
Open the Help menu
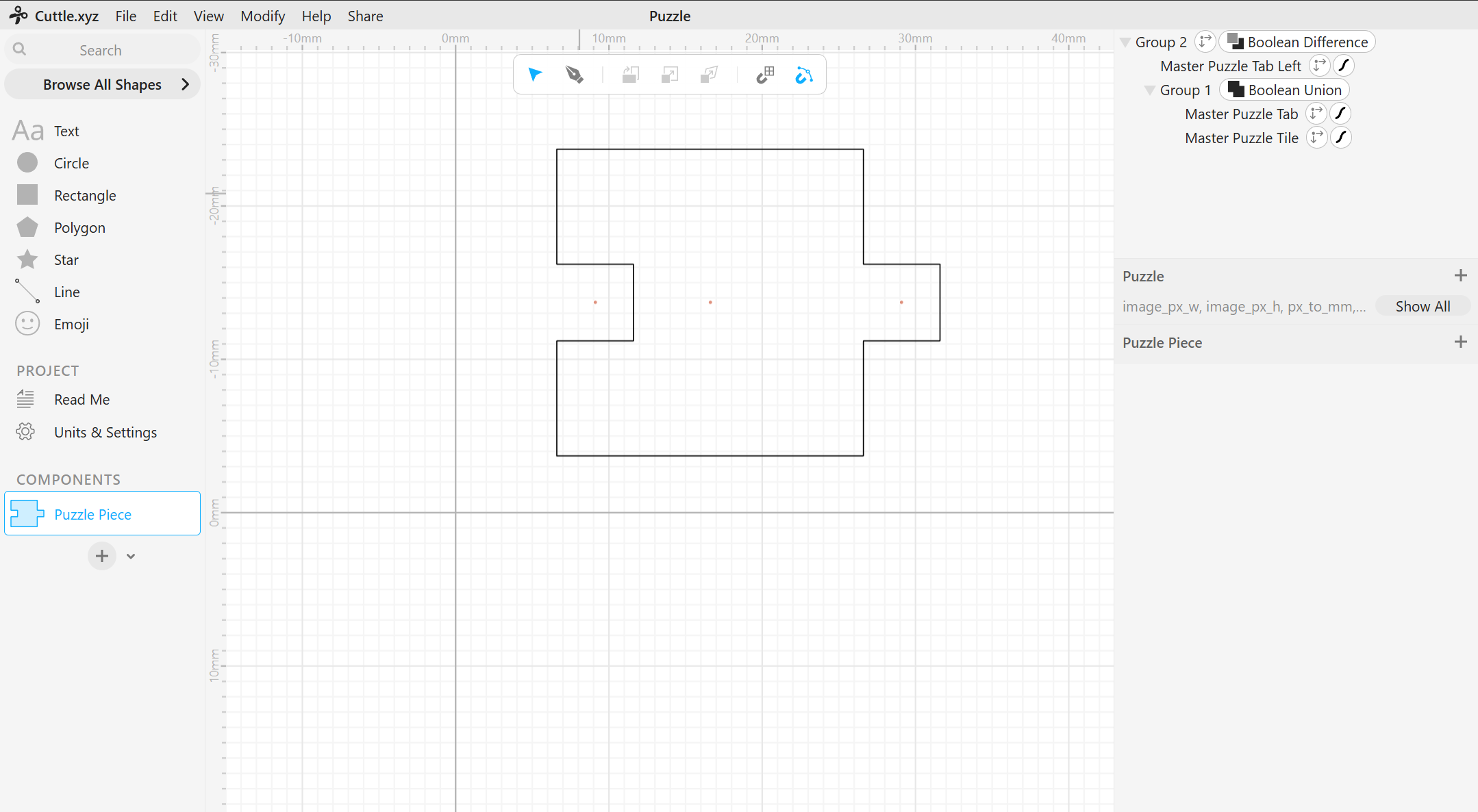tap(316, 16)
